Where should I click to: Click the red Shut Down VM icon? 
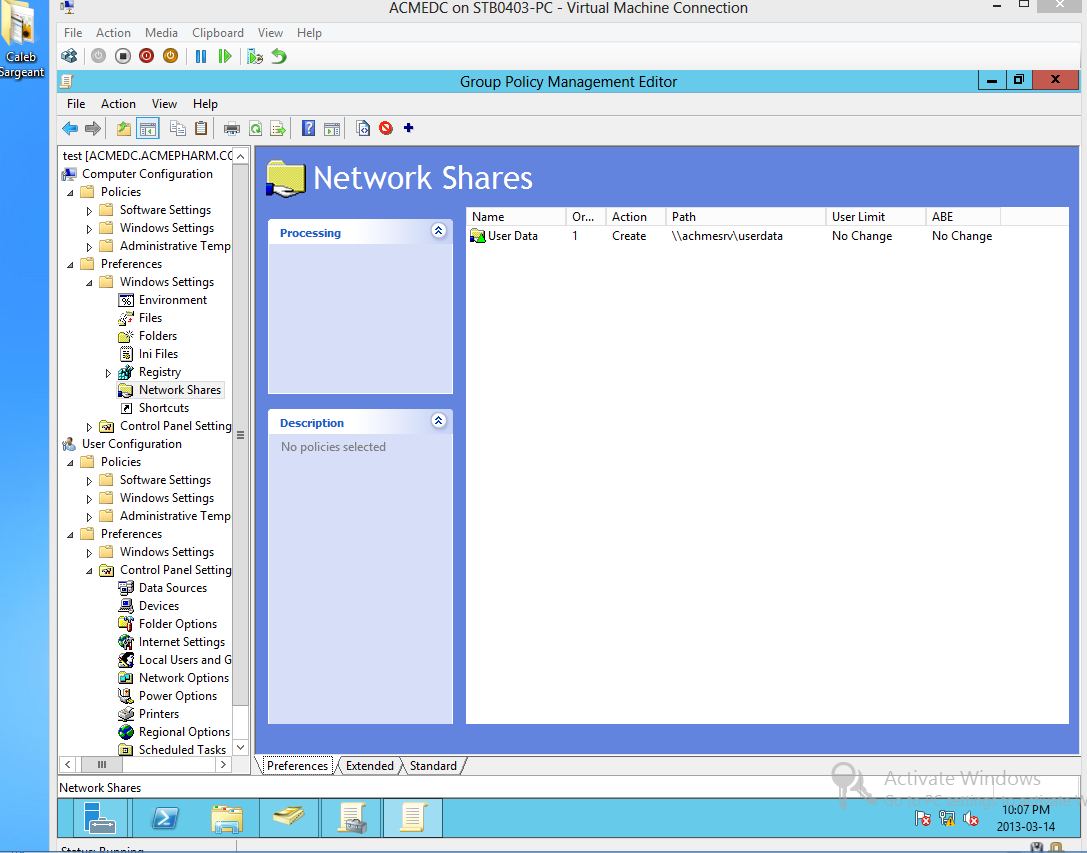pos(146,56)
